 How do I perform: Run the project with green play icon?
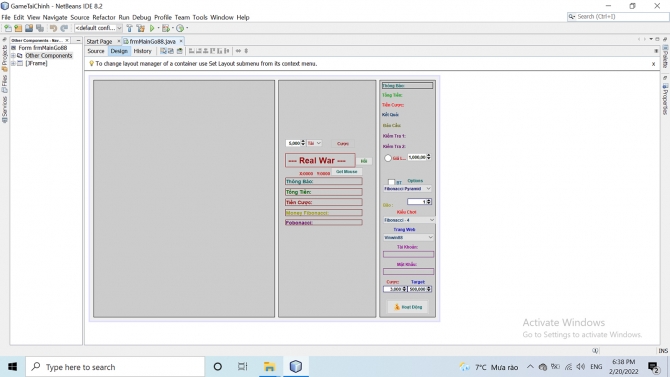click(152, 28)
